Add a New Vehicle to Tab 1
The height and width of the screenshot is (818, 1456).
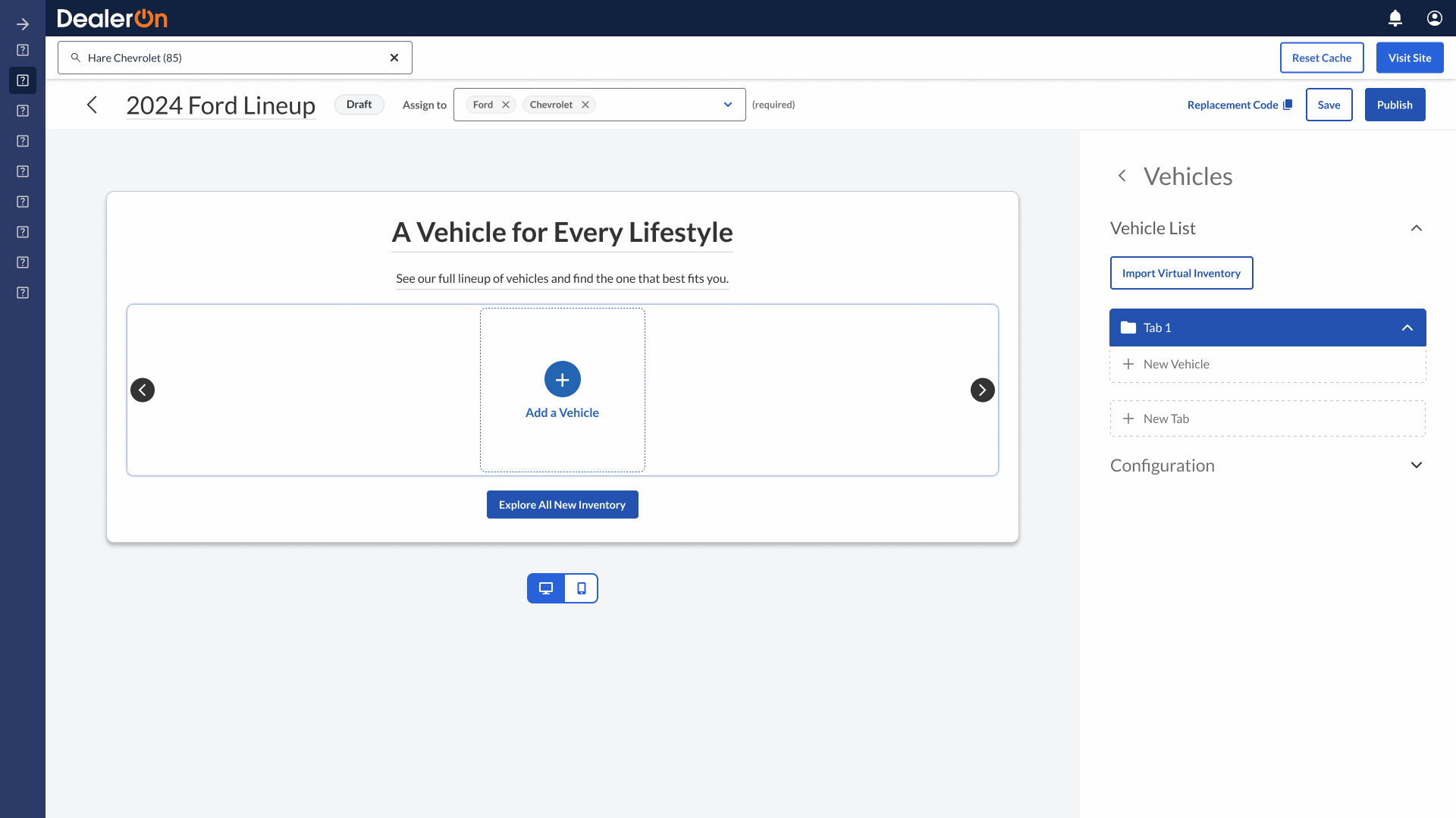point(1267,364)
